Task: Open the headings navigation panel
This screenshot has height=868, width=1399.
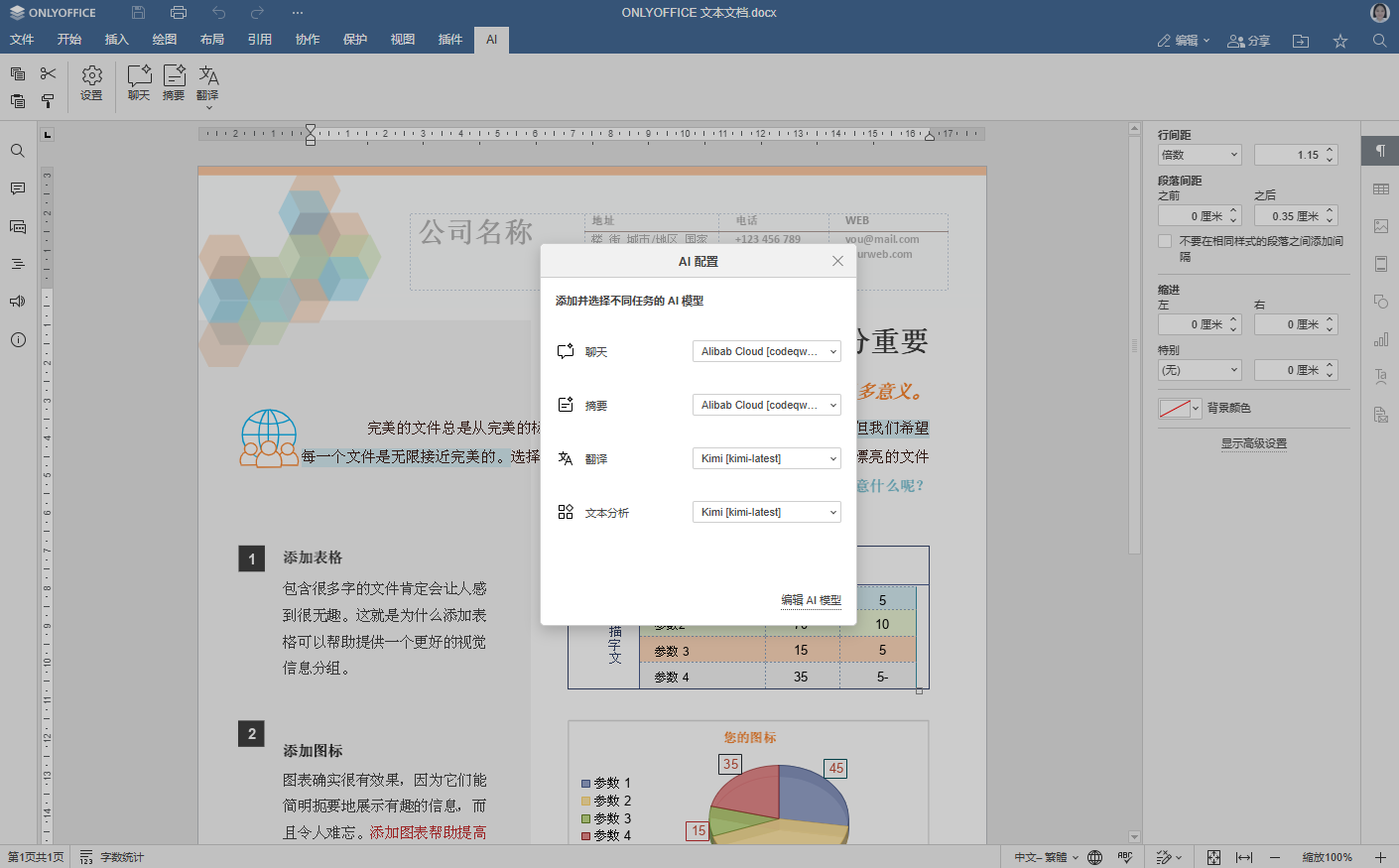Action: pyautogui.click(x=18, y=264)
